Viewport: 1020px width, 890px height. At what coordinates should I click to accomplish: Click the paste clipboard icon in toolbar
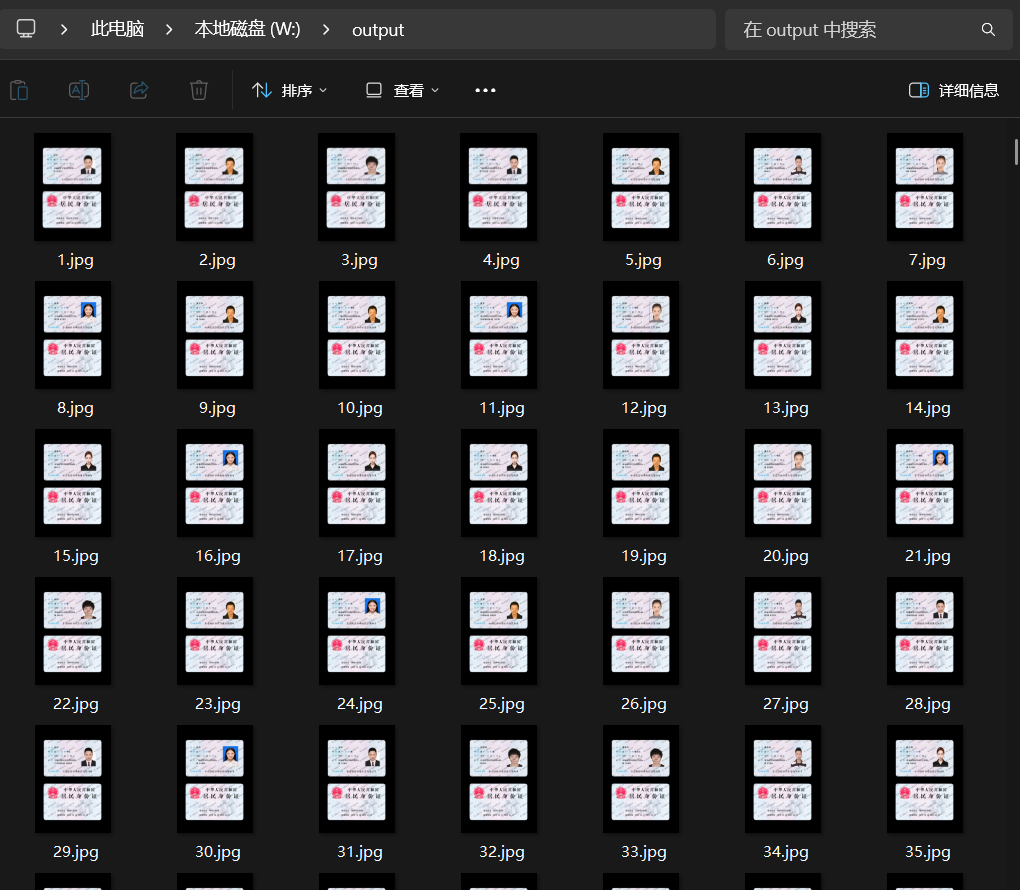20,90
